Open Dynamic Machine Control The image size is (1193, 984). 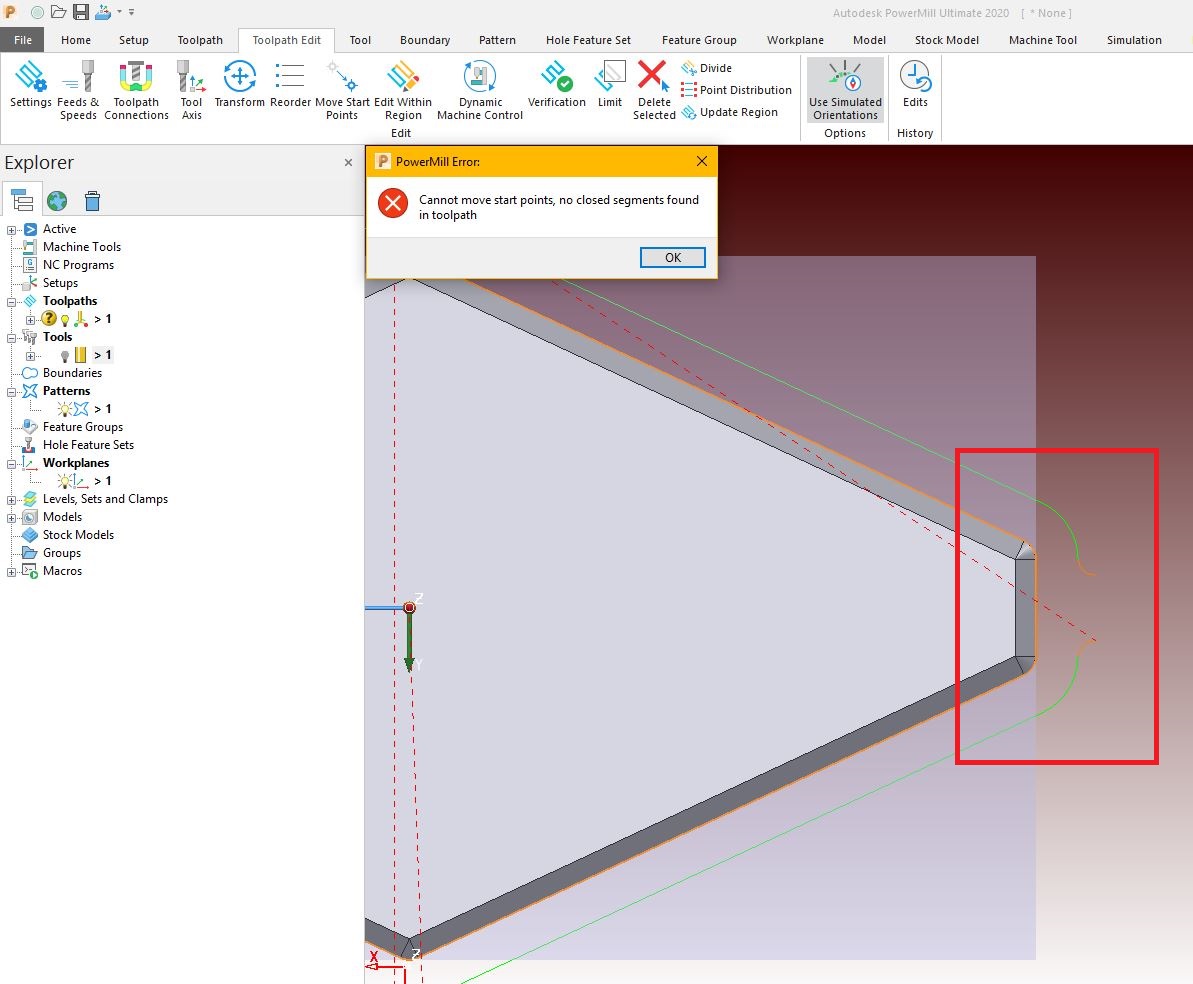[480, 91]
